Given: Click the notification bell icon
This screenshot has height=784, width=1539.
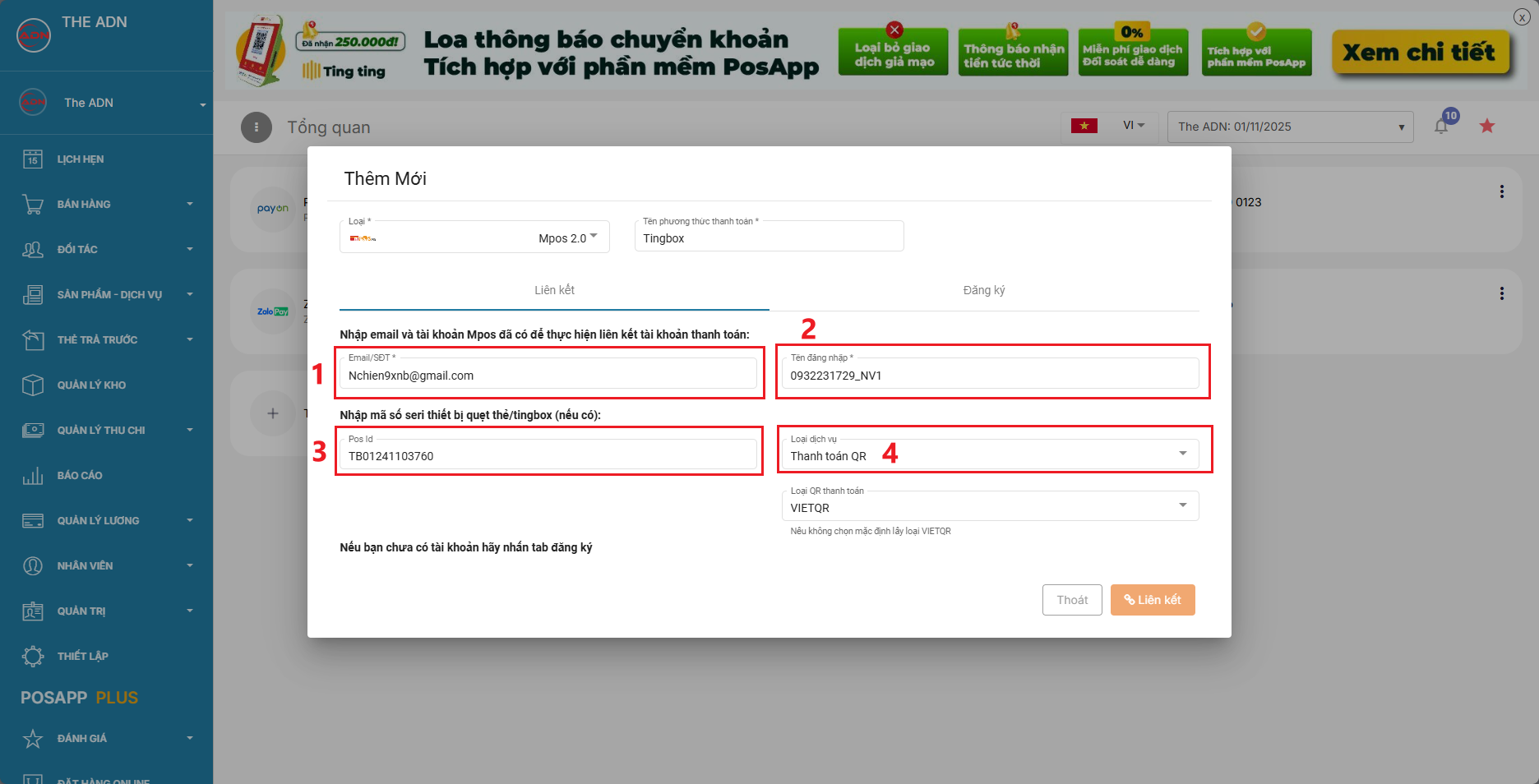Looking at the screenshot, I should tap(1441, 127).
